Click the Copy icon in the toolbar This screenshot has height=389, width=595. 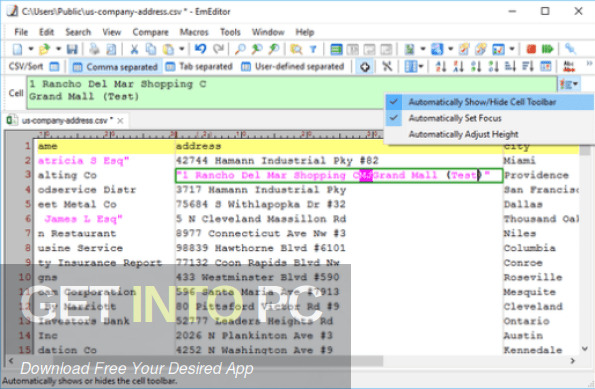[x=151, y=49]
